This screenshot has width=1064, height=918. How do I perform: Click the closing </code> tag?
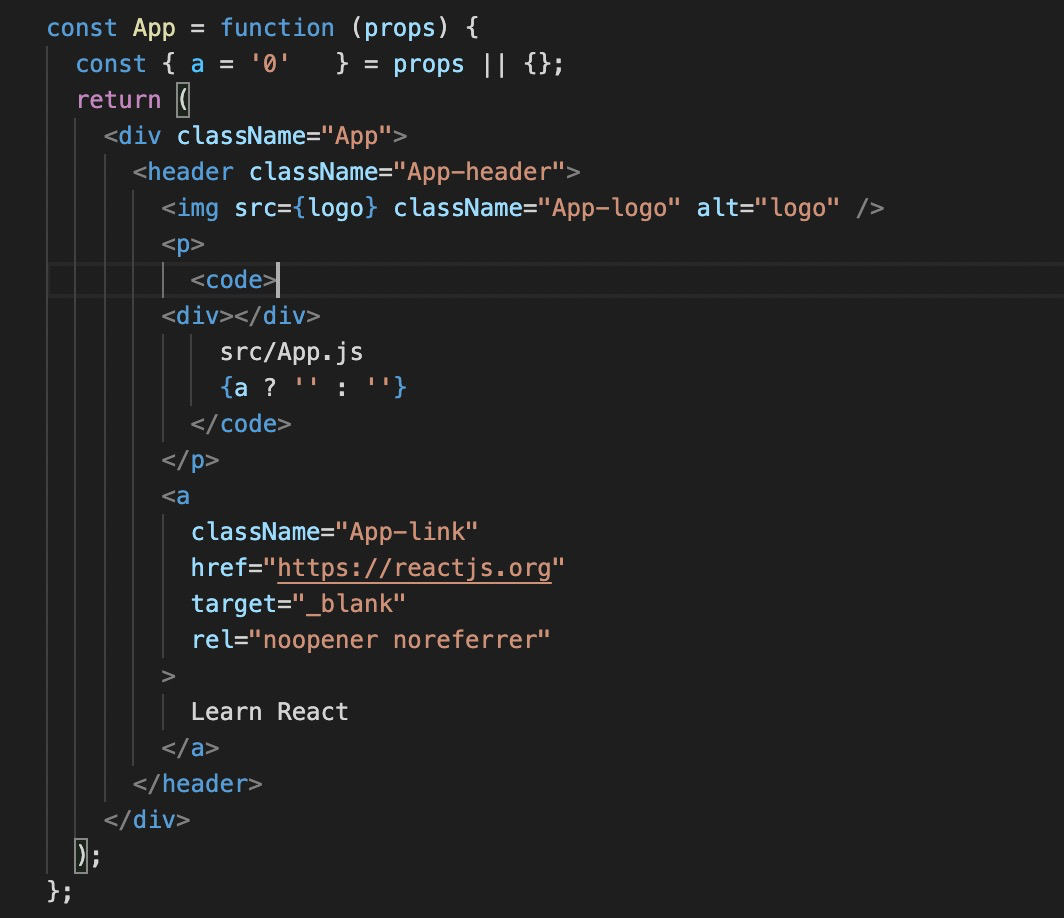pyautogui.click(x=240, y=423)
